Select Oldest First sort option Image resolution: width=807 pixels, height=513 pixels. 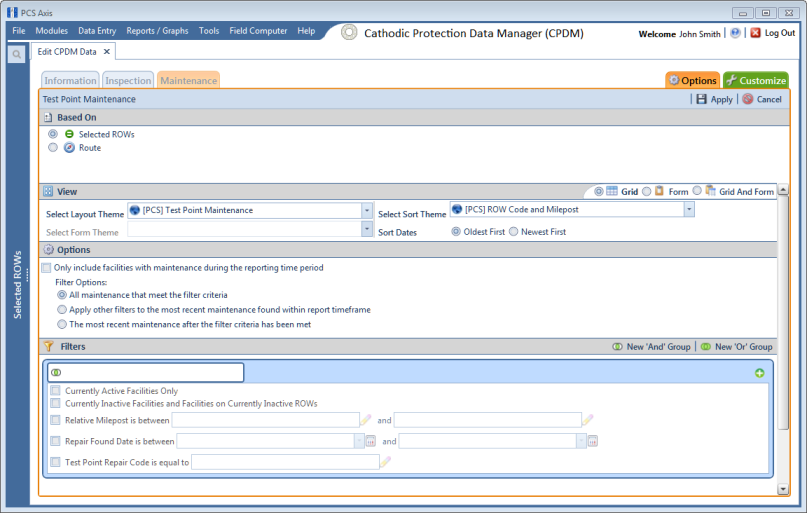pyautogui.click(x=456, y=232)
